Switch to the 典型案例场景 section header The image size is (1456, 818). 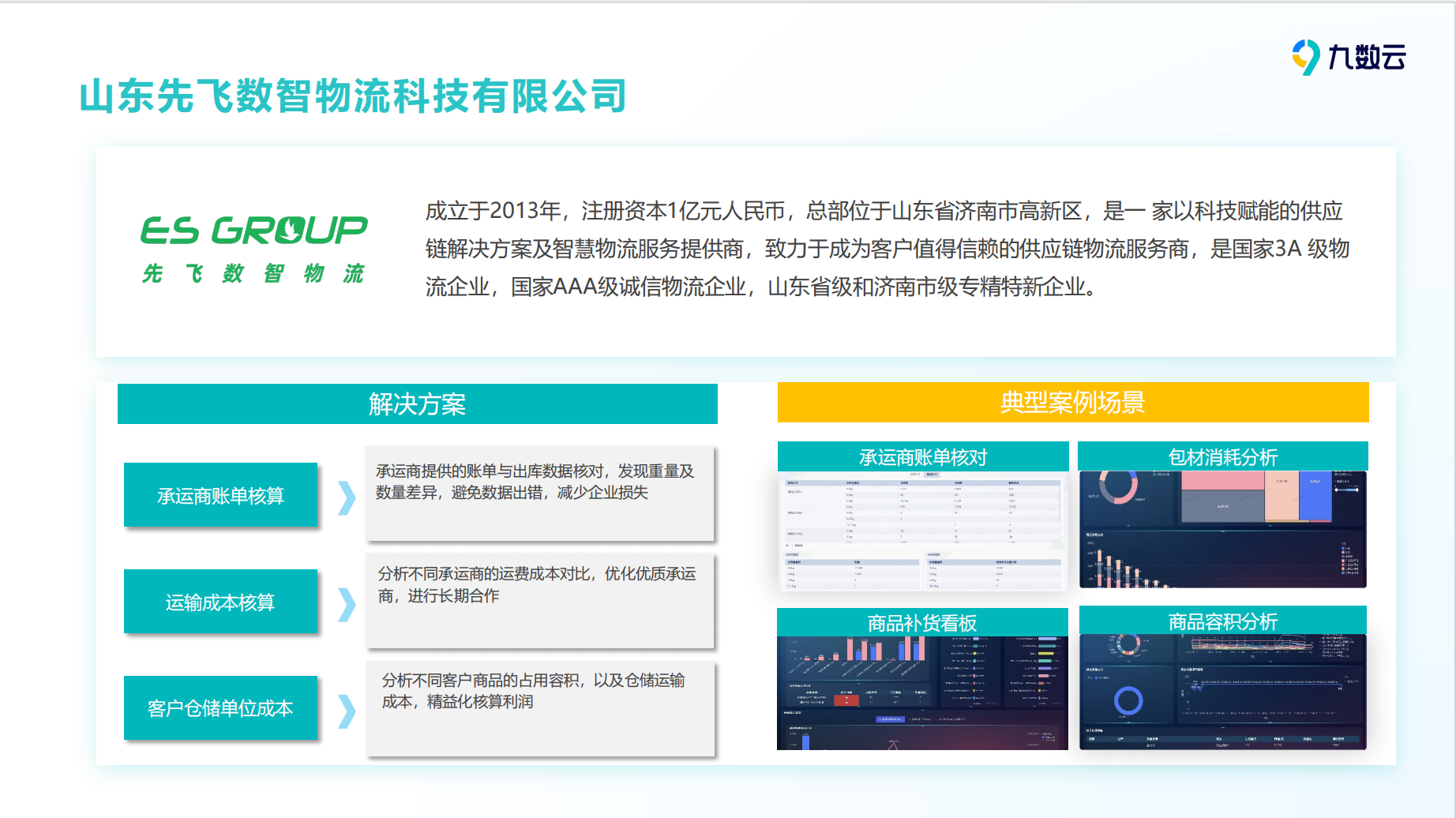(x=1072, y=402)
